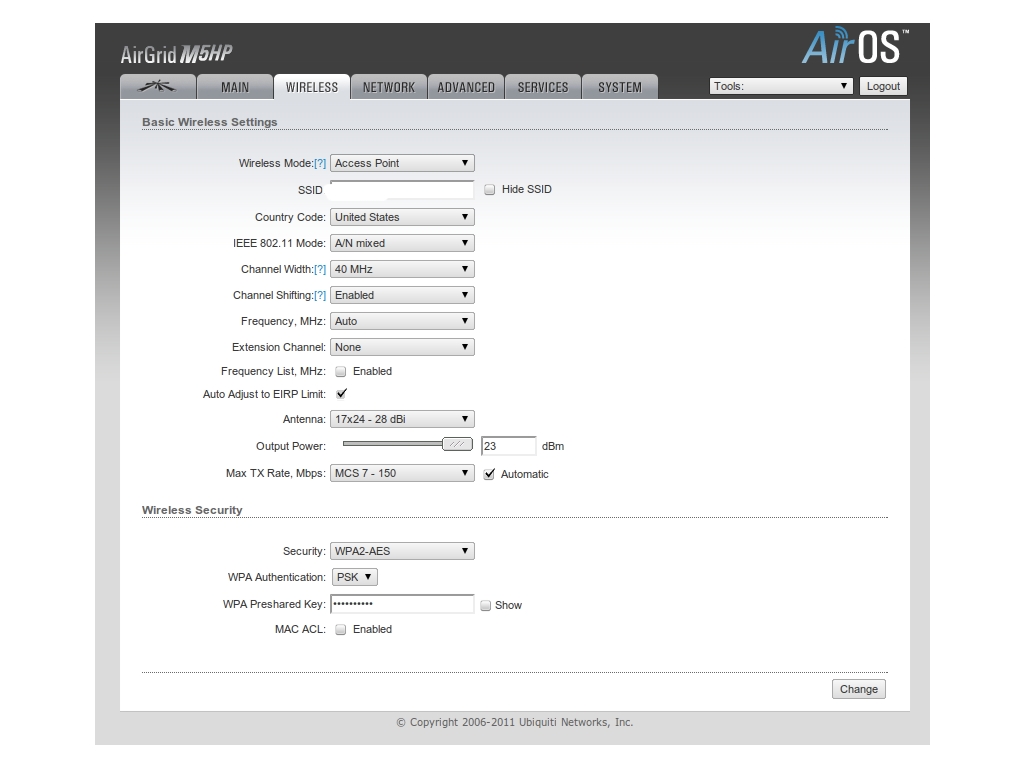
Task: Click the Basic Wireless Settings heading
Action: tap(210, 122)
